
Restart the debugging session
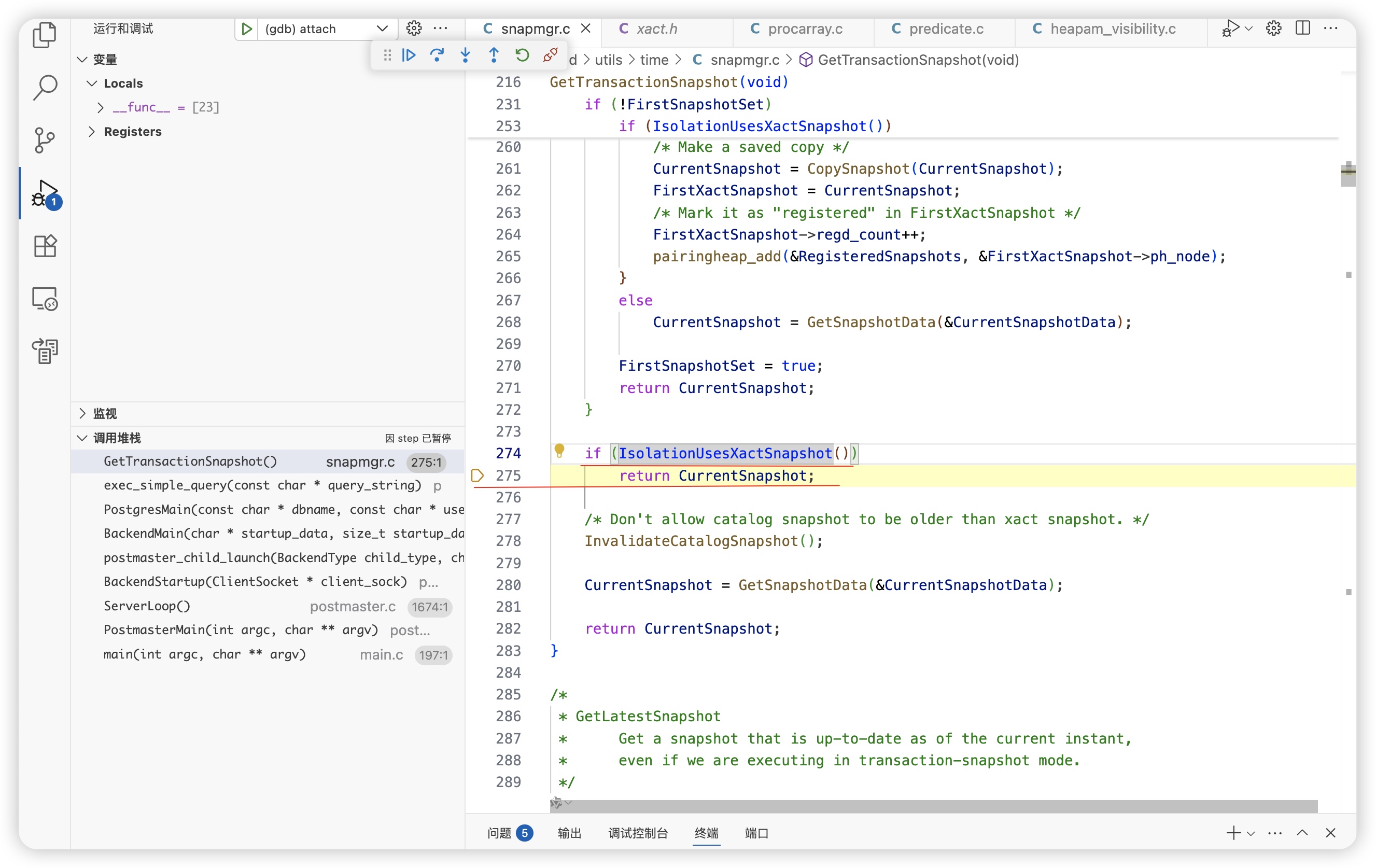tap(522, 55)
